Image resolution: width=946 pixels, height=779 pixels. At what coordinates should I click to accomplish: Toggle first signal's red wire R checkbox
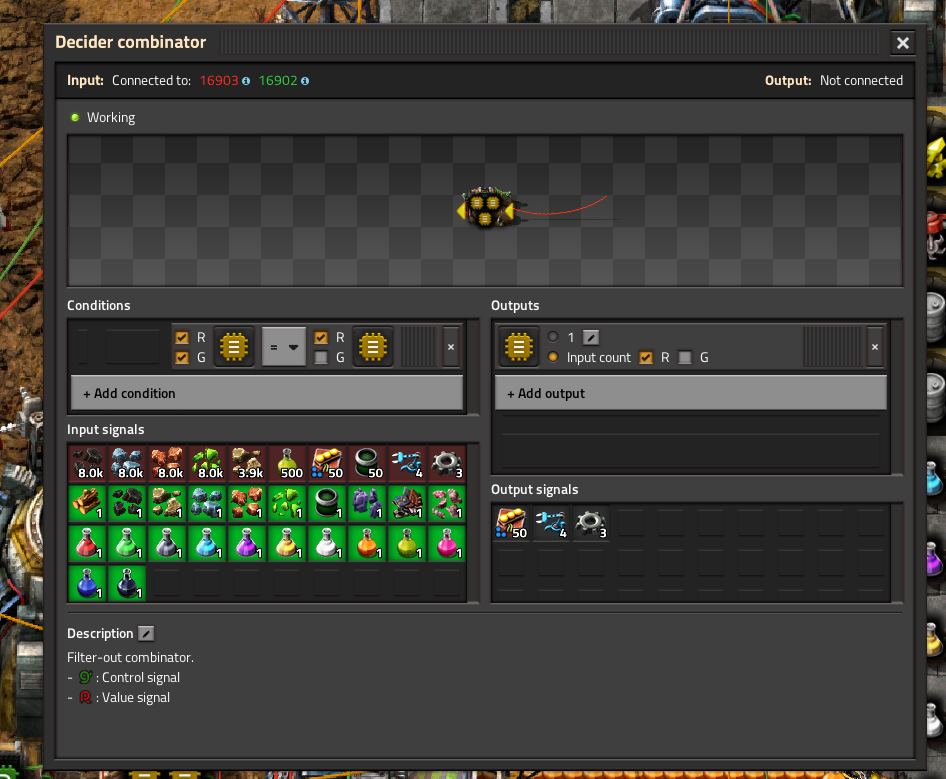182,337
